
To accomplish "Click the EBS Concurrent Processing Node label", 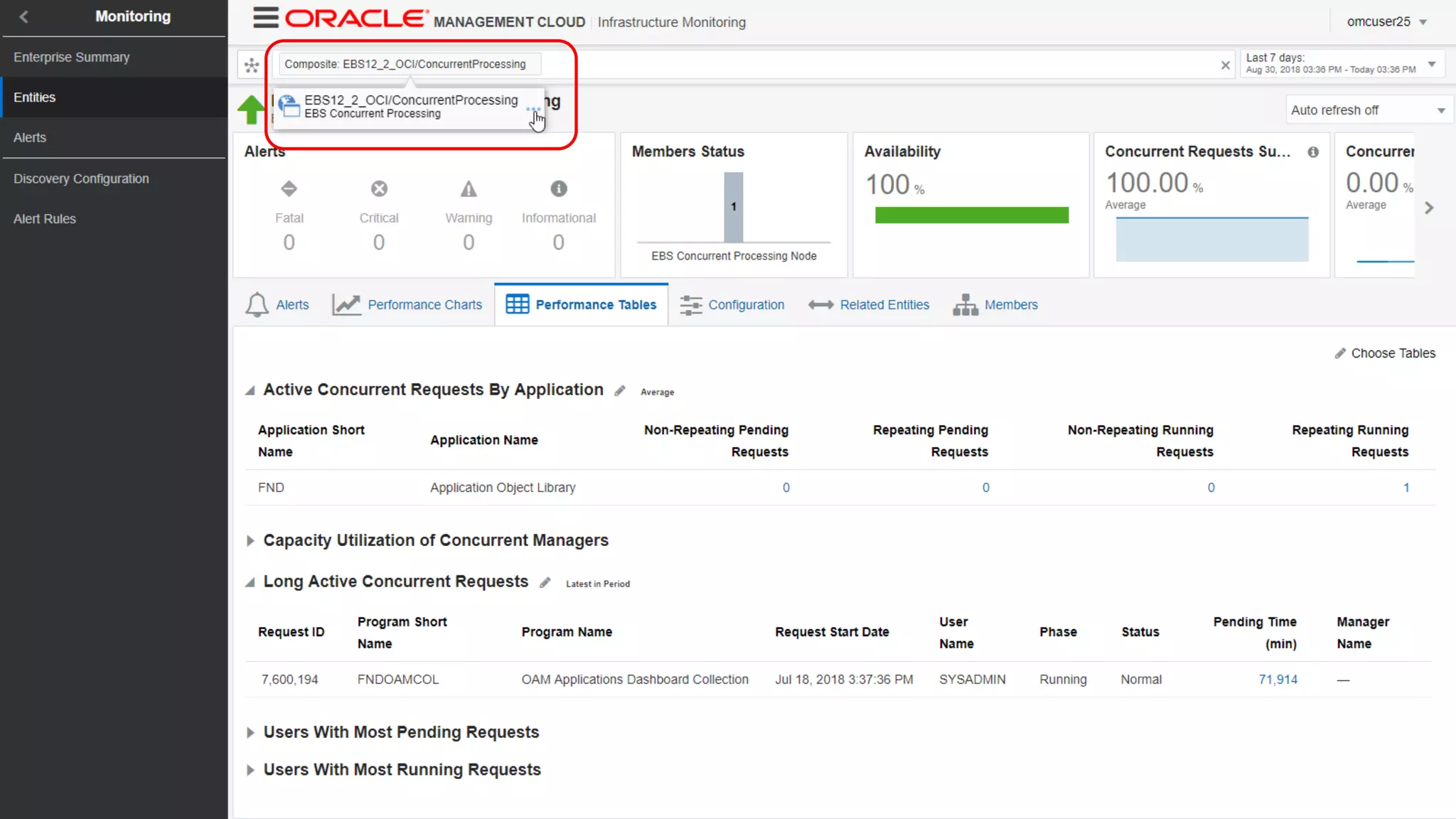I will pos(734,256).
